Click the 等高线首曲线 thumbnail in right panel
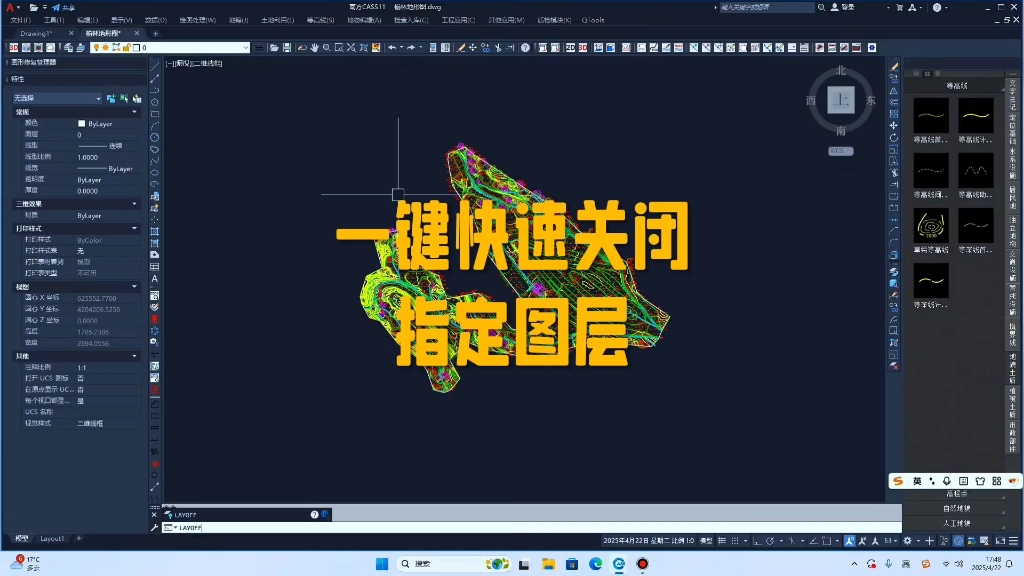The width and height of the screenshot is (1024, 576). 930,115
